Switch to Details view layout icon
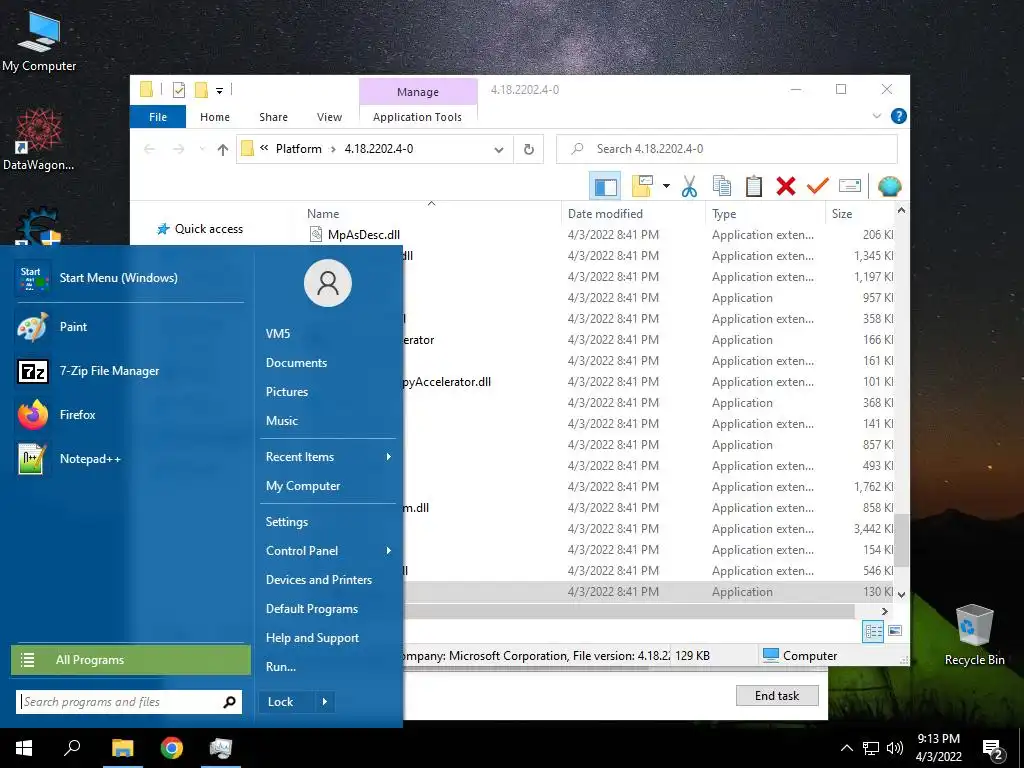Screen dimensions: 1024x768 pyautogui.click(x=872, y=631)
